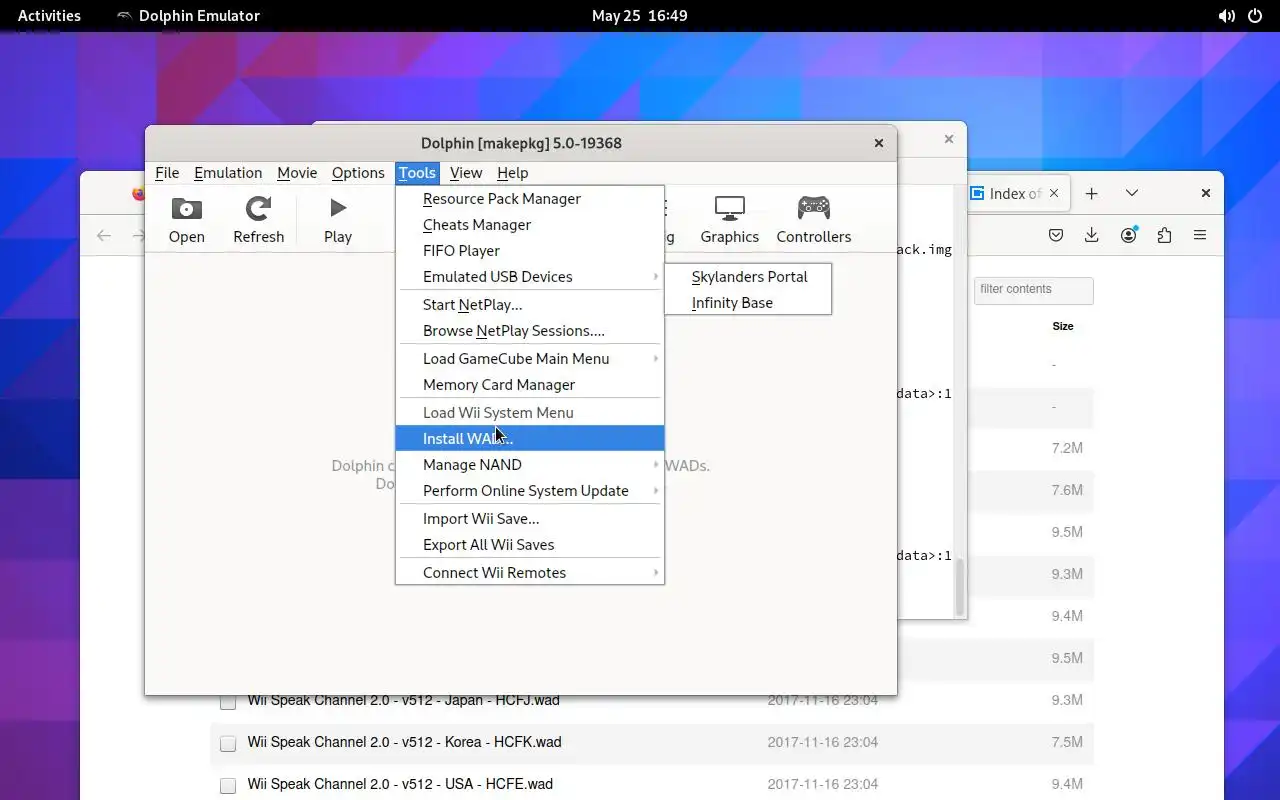
Task: Open the Pocket icon in the Firefox toolbar
Action: click(1056, 236)
